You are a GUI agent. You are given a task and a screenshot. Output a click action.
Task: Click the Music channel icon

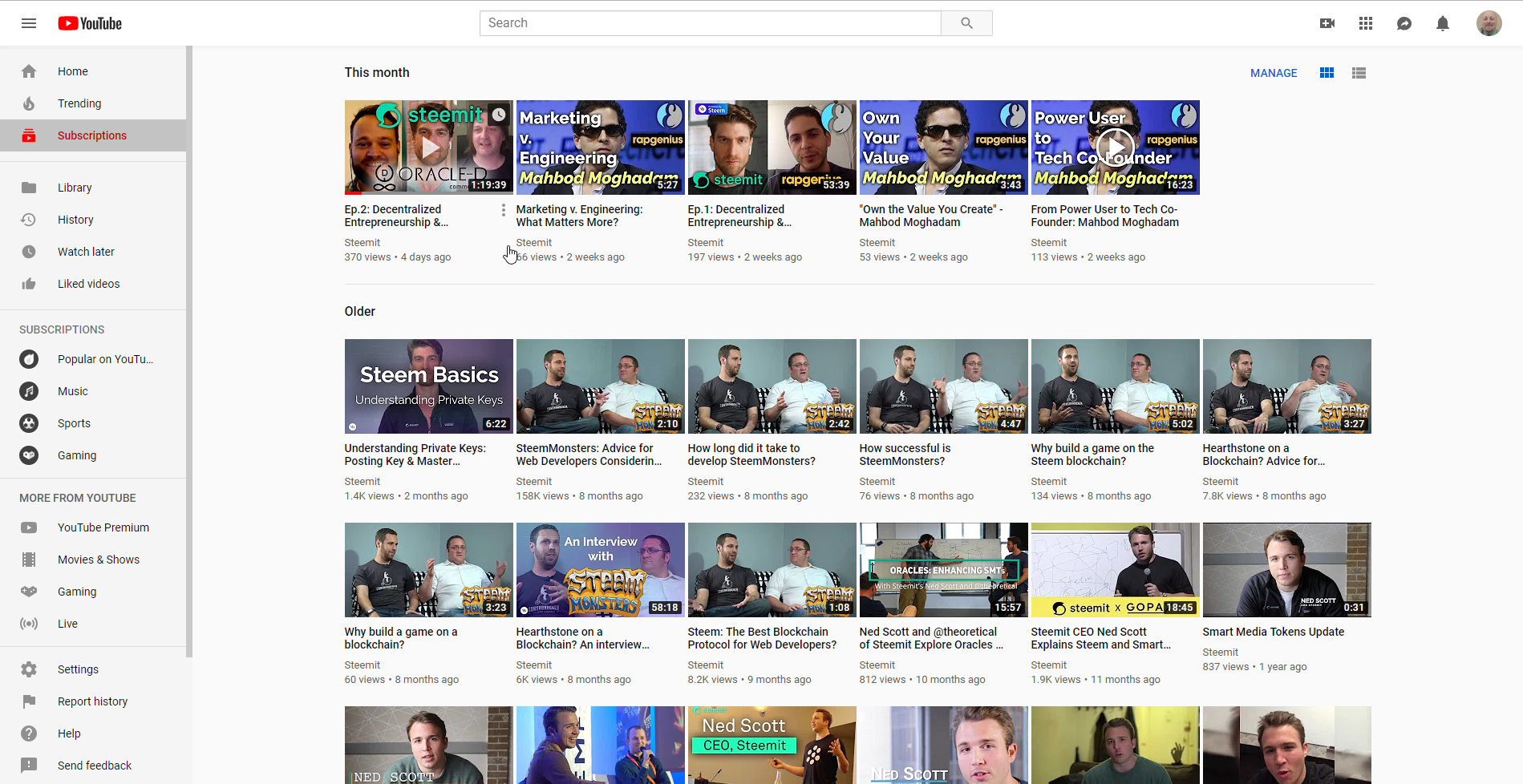[x=29, y=391]
